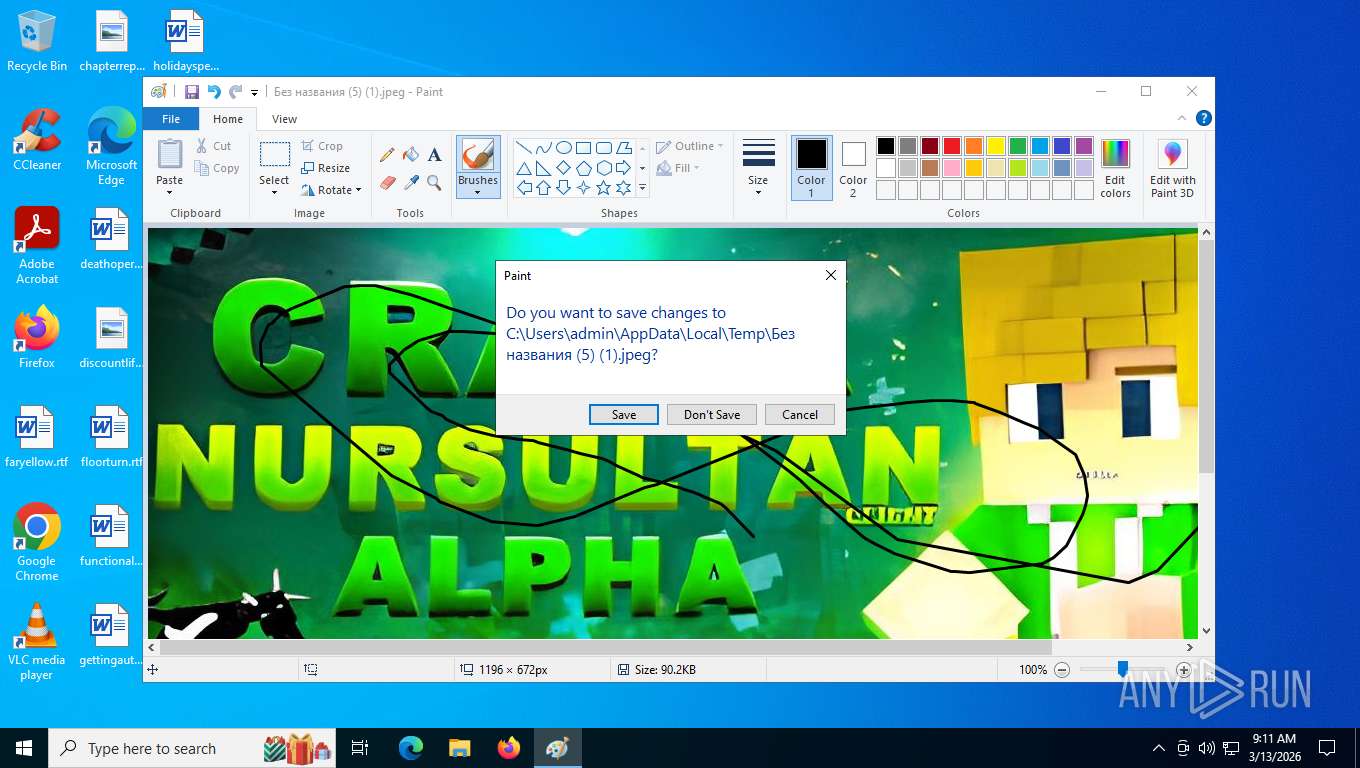This screenshot has width=1360, height=768.
Task: Switch to the View ribbon tab
Action: [284, 118]
